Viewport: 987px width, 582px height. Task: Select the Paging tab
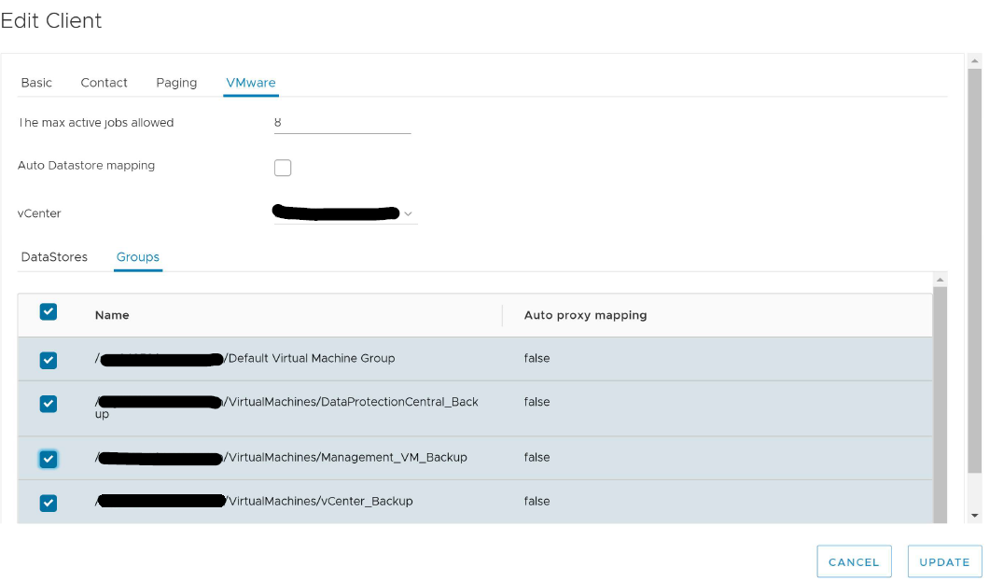[176, 83]
